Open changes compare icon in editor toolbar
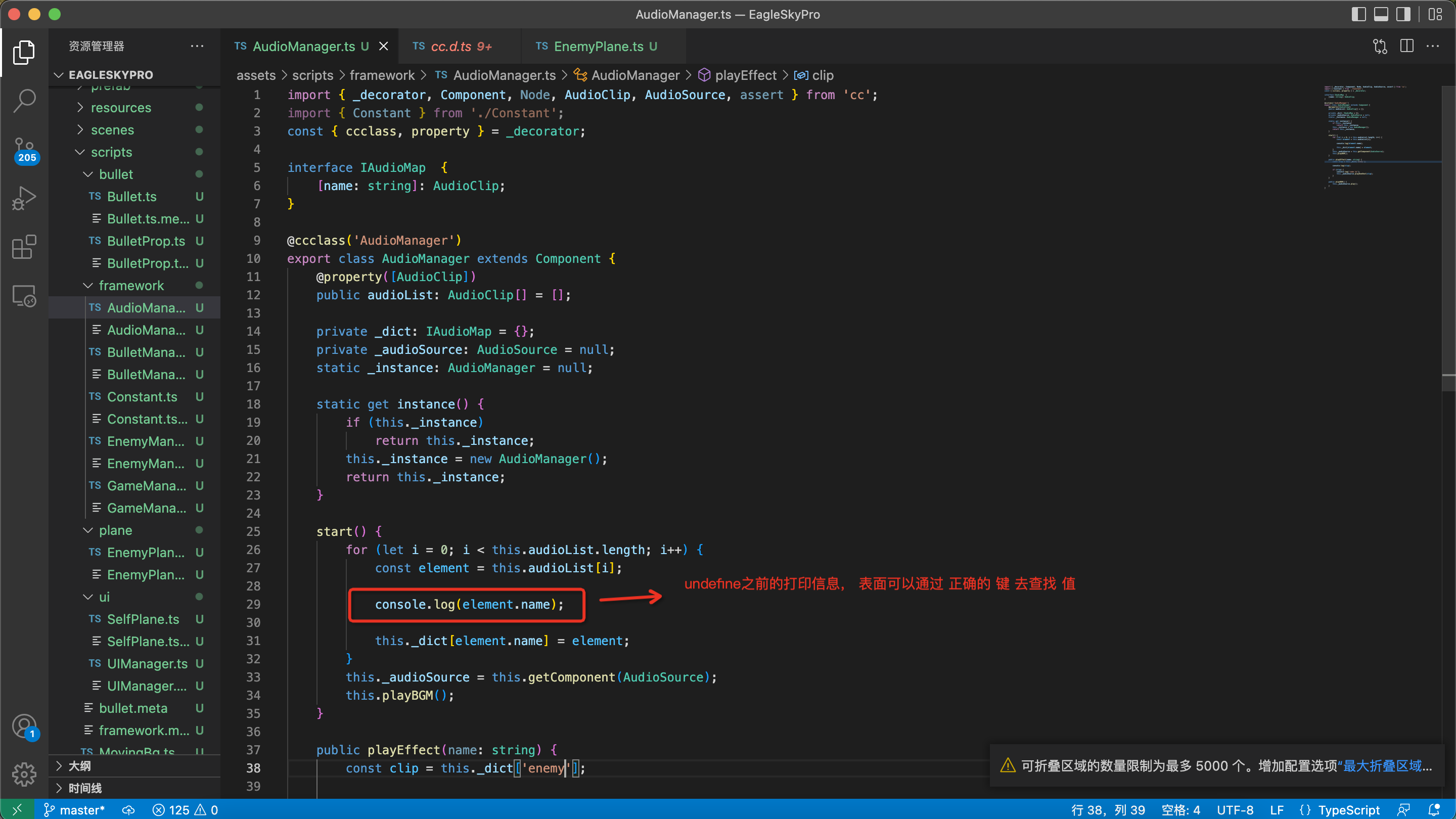 pos(1380,47)
